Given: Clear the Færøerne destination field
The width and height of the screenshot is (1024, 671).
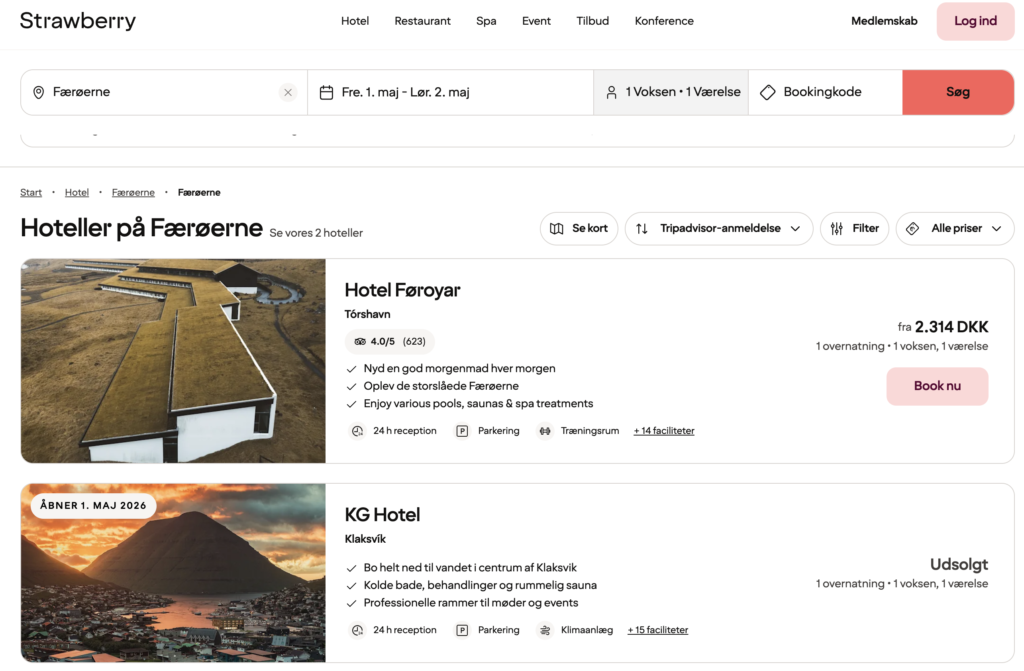Looking at the screenshot, I should 288,92.
